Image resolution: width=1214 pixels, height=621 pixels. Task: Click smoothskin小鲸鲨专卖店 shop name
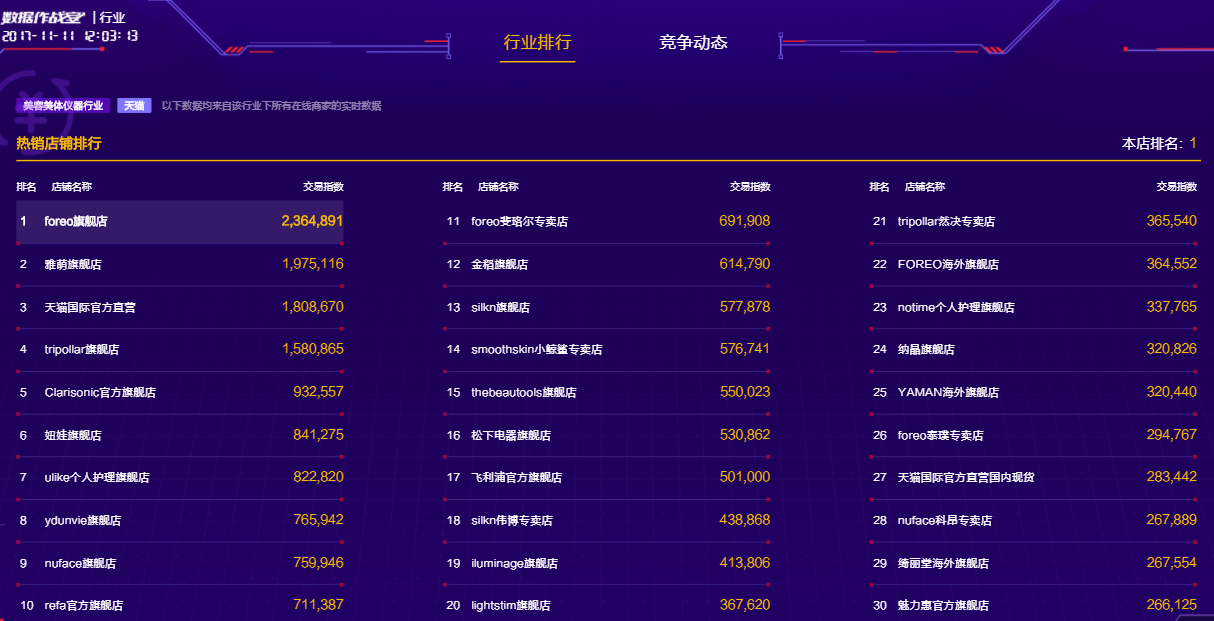(537, 350)
